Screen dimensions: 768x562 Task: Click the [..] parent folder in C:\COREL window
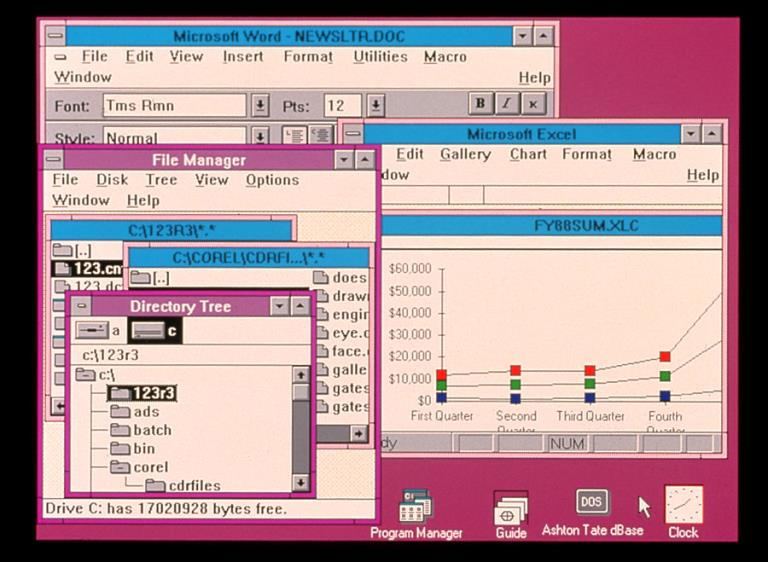[150, 278]
